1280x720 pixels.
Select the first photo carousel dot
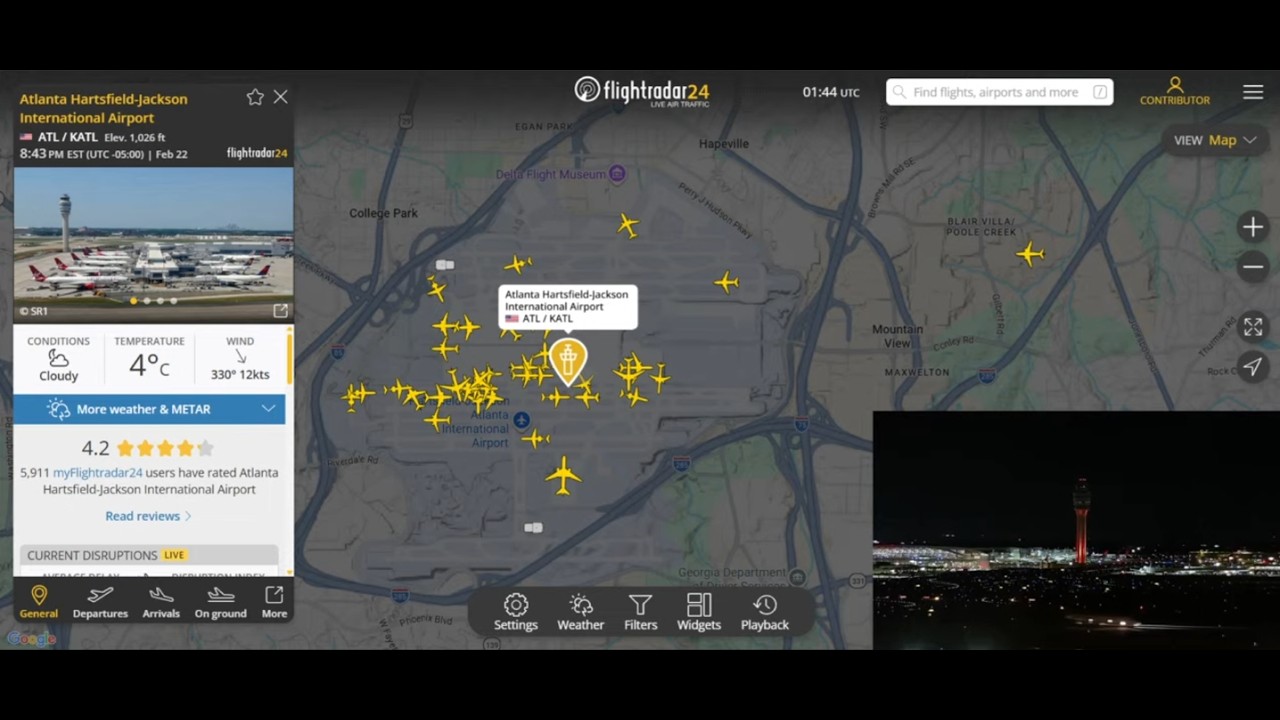point(134,301)
